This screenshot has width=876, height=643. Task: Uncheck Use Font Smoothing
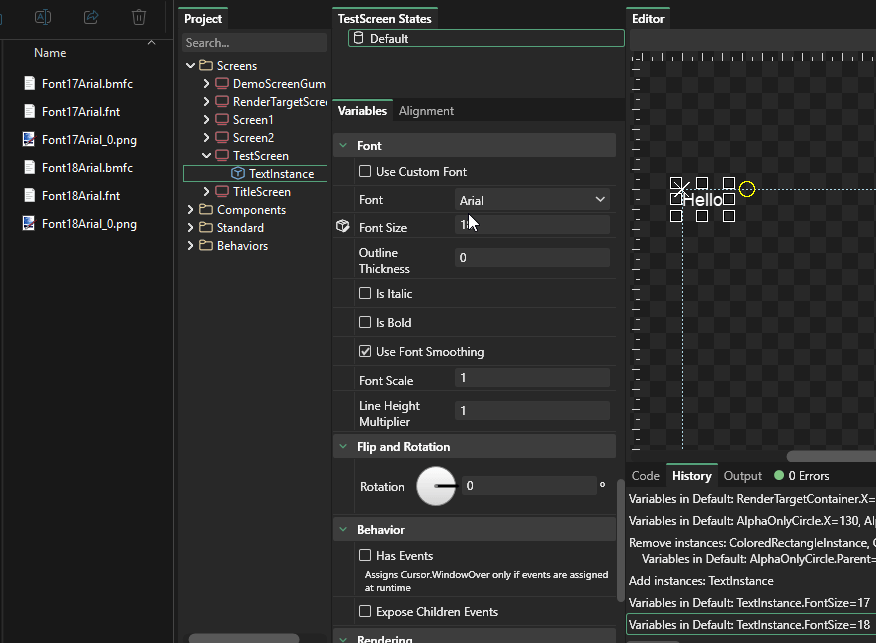(x=365, y=352)
